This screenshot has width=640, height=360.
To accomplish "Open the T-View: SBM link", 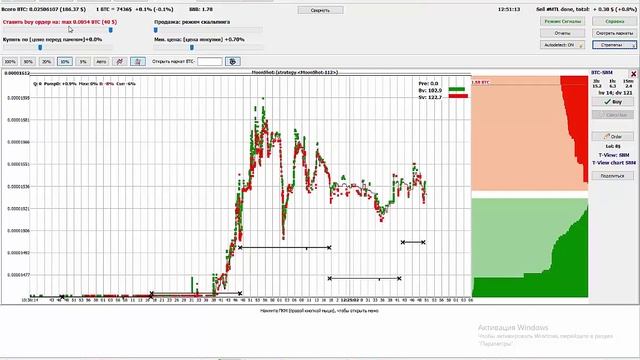I will point(613,155).
